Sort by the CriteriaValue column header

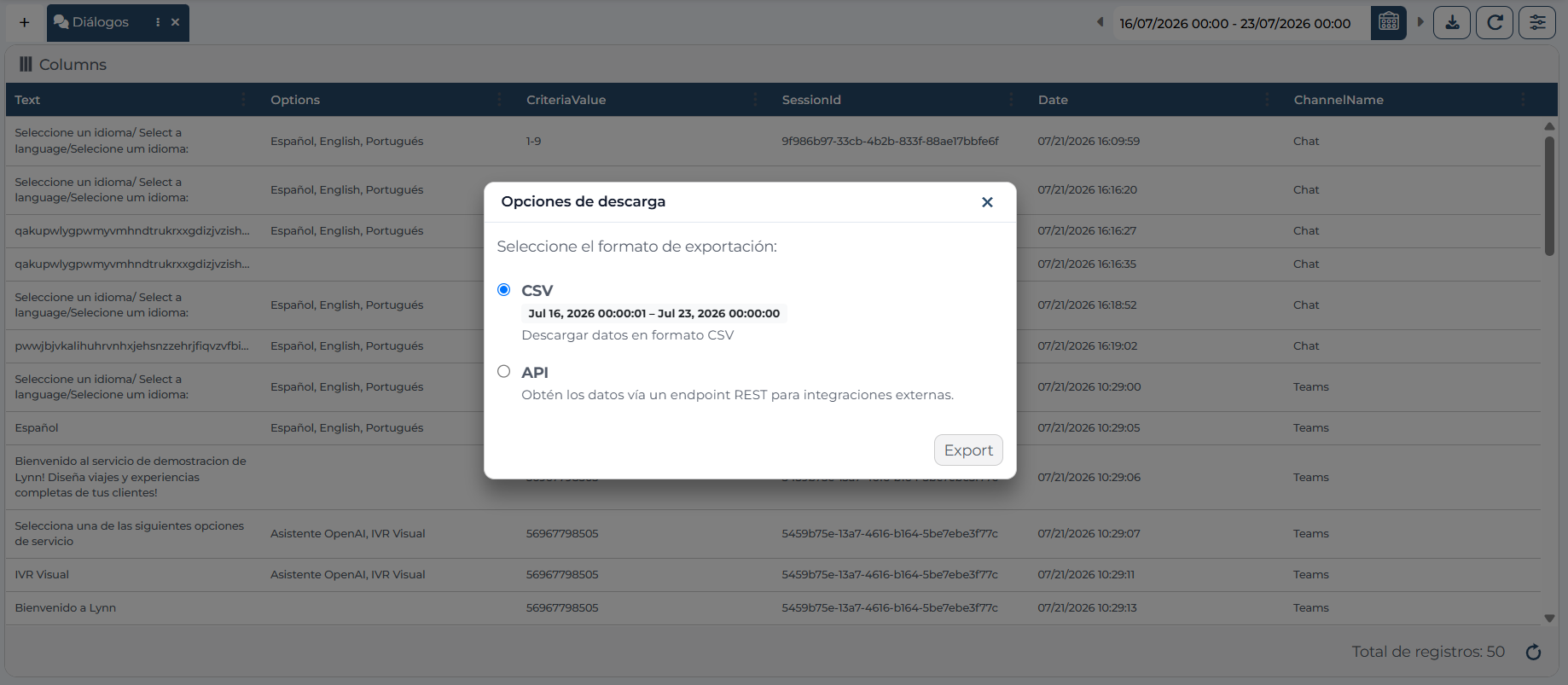[x=566, y=100]
